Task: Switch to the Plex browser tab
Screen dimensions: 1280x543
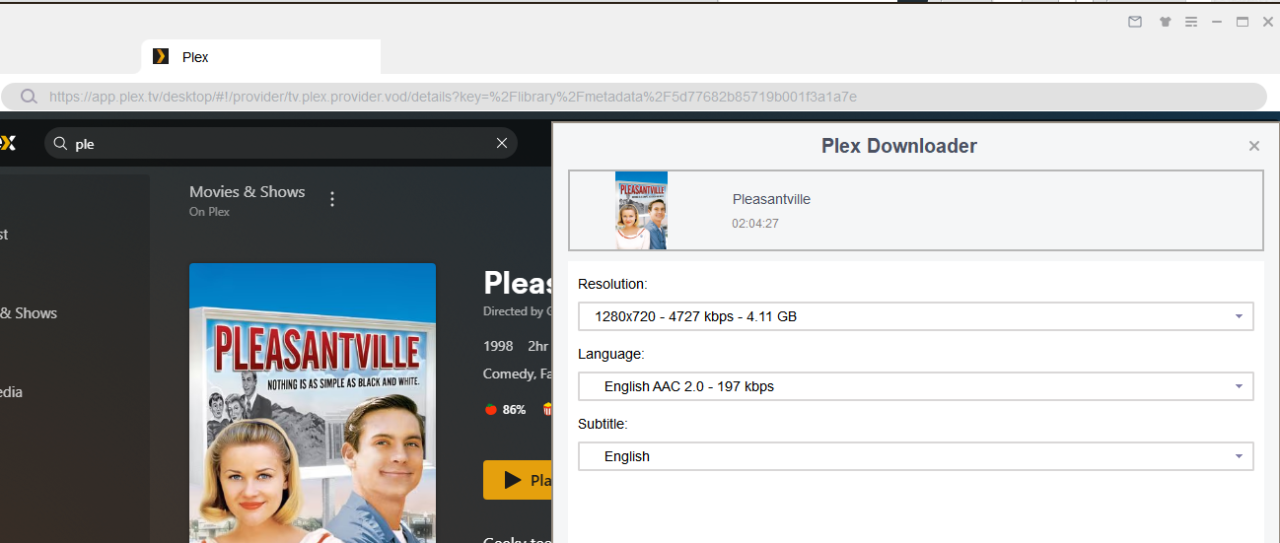Action: pos(261,57)
